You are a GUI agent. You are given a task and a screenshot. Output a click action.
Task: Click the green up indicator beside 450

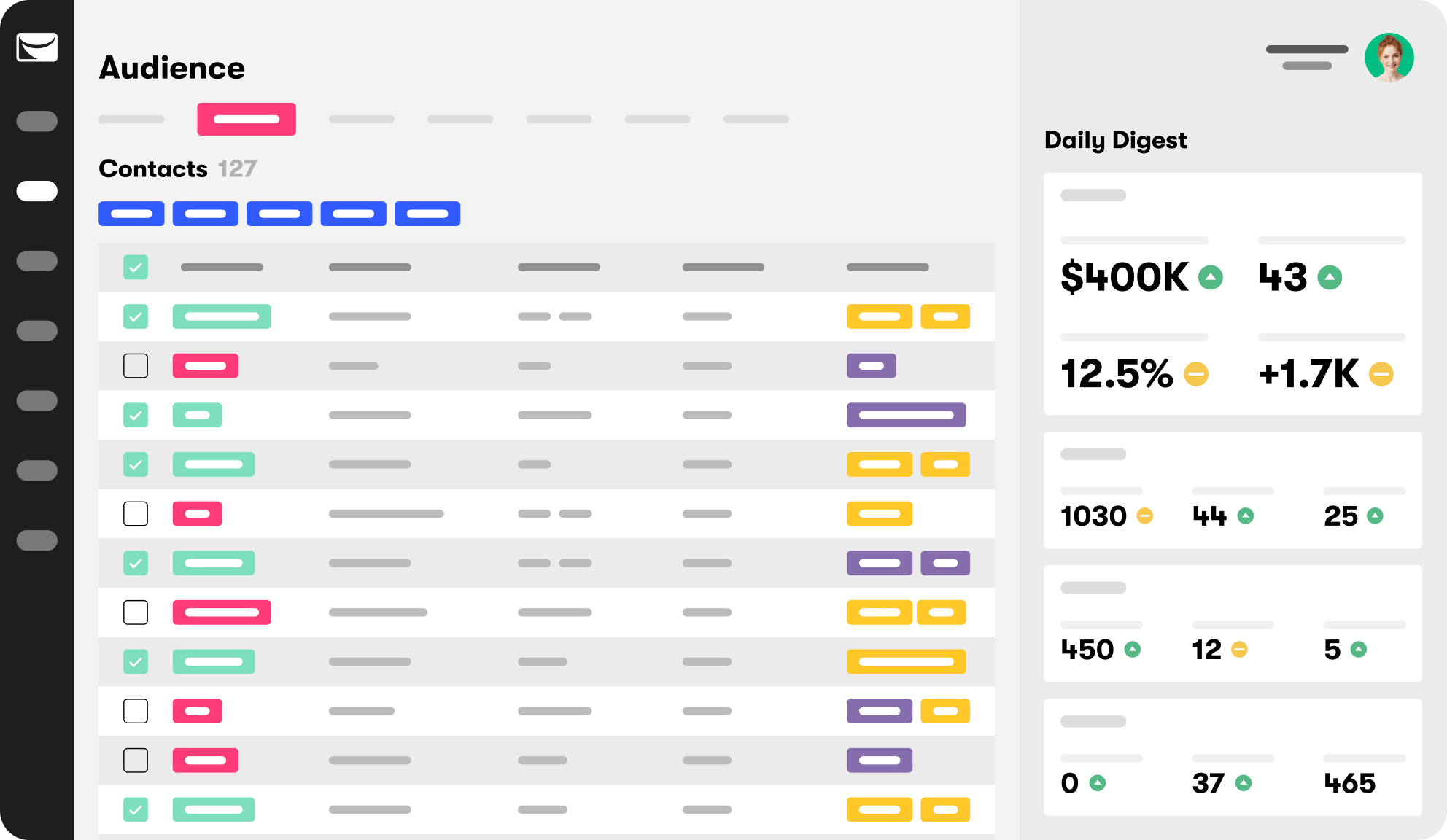(1132, 649)
